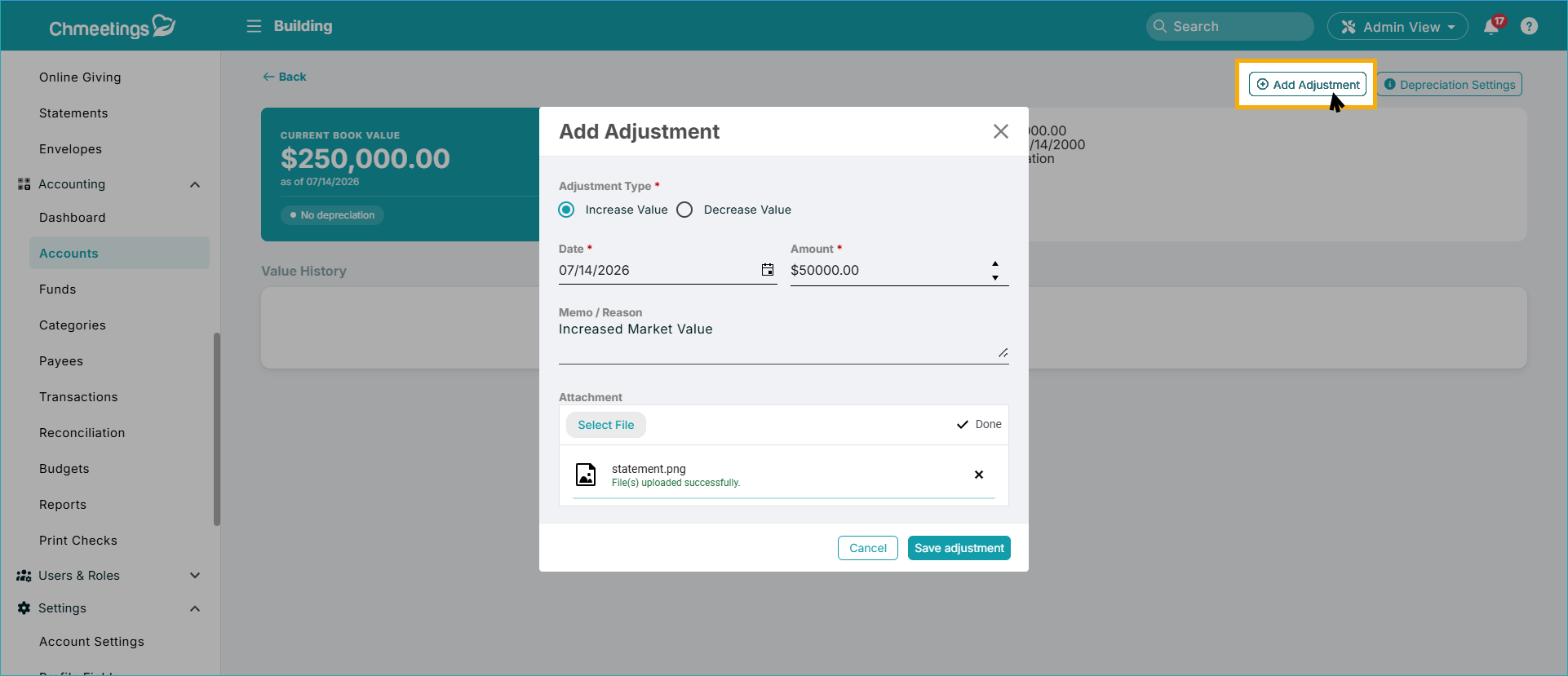Click Save adjustment button
The width and height of the screenshot is (1568, 676).
(959, 548)
